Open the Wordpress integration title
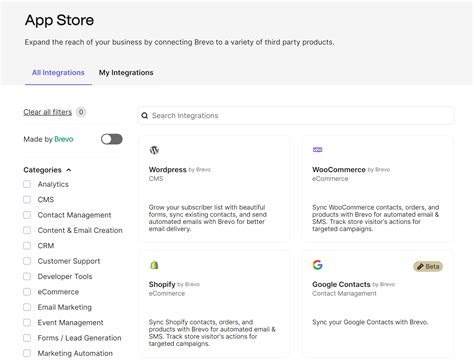The width and height of the screenshot is (474, 363). 167,170
